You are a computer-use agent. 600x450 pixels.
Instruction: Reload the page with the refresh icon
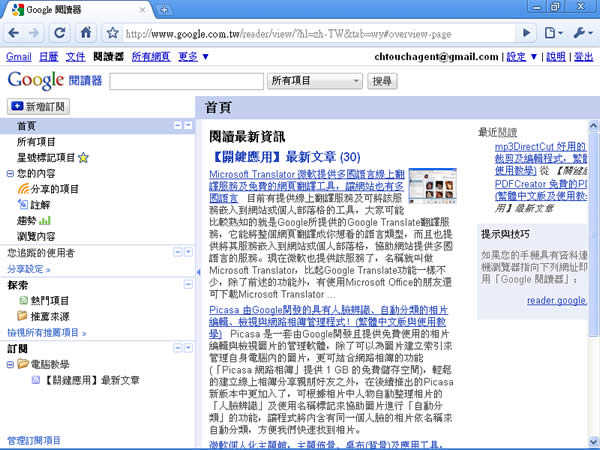[x=59, y=33]
